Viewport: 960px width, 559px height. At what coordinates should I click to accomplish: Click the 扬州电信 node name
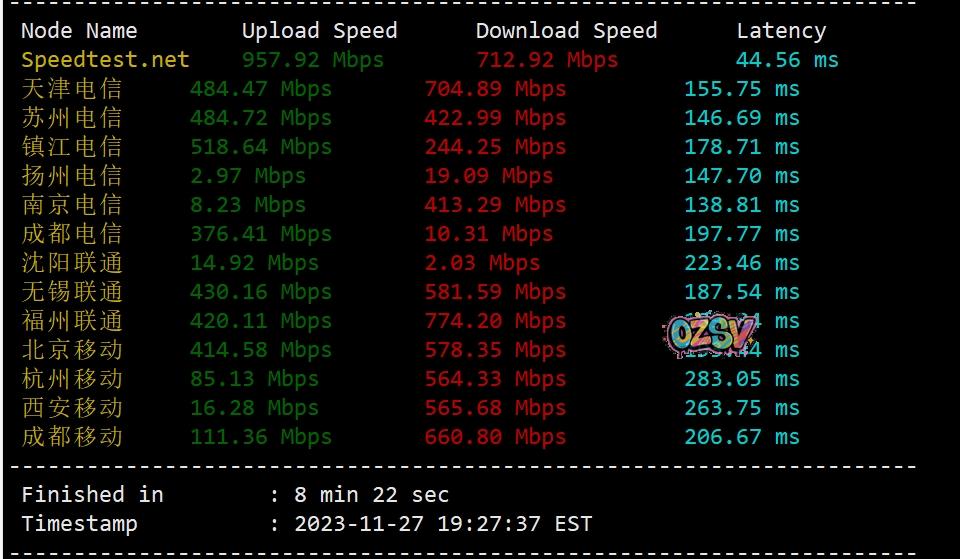tap(72, 176)
